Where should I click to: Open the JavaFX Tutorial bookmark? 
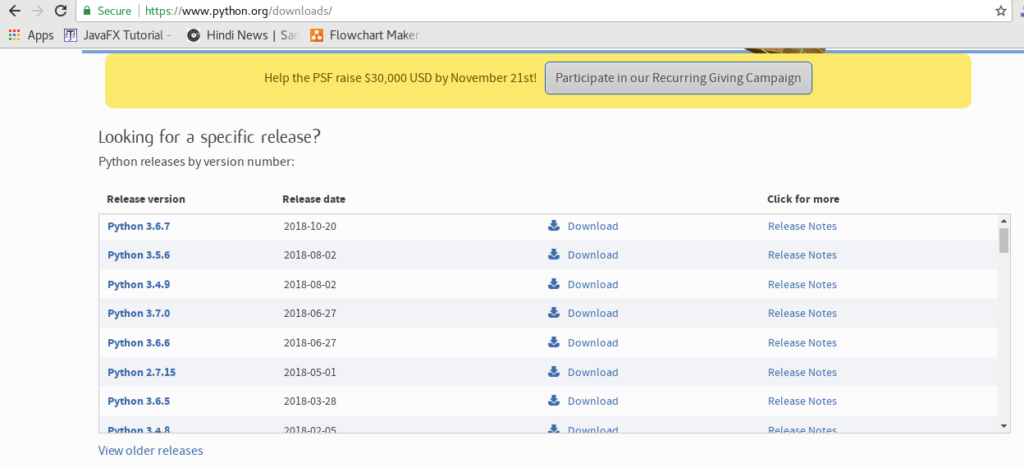(120, 35)
